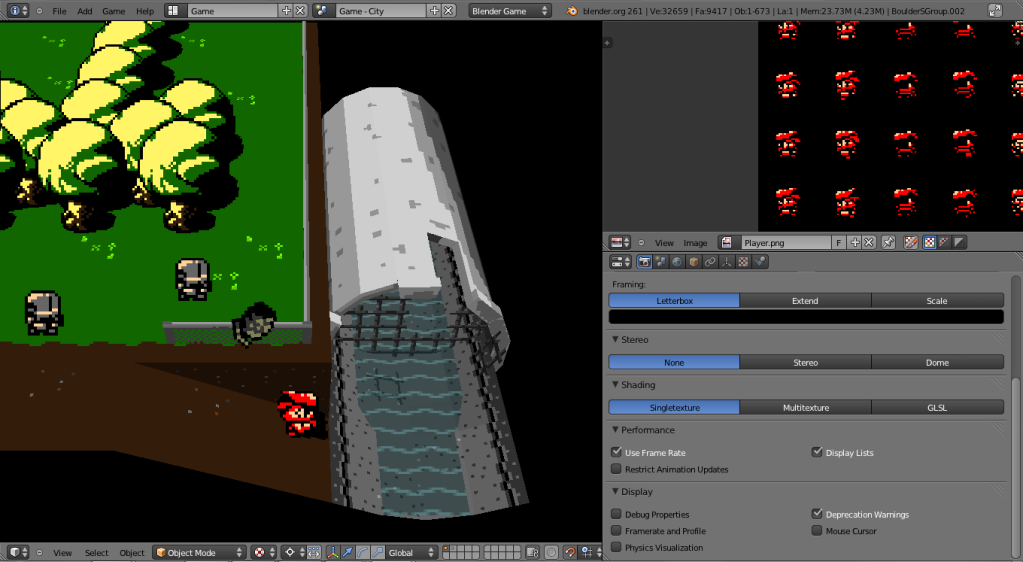This screenshot has width=1023, height=562.
Task: Toggle snap during transform magnet icon
Action: click(570, 553)
